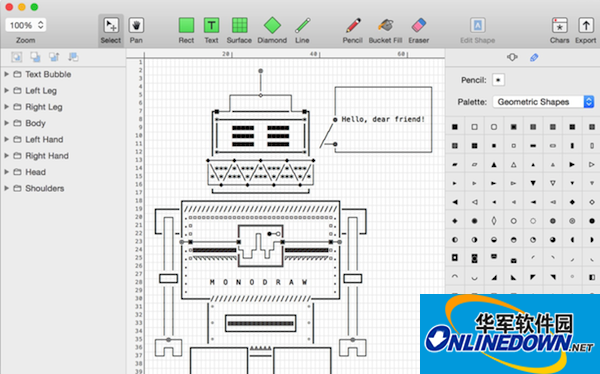Pick the rounded white square glyph
Image resolution: width=600 pixels, height=374 pixels.
(494, 127)
